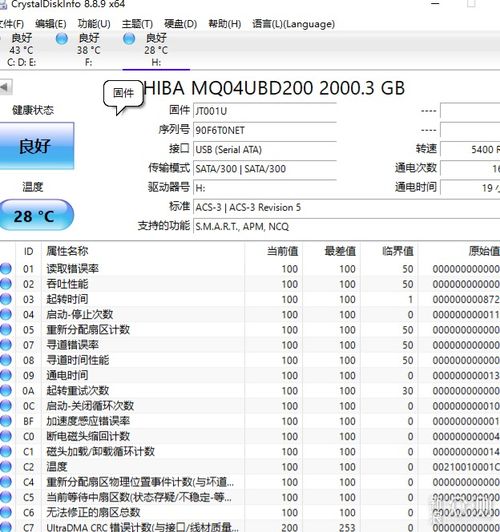Image resolution: width=500 pixels, height=532 pixels.
Task: Minimize the CrystalDiskInfo window
Action: (436, 4)
